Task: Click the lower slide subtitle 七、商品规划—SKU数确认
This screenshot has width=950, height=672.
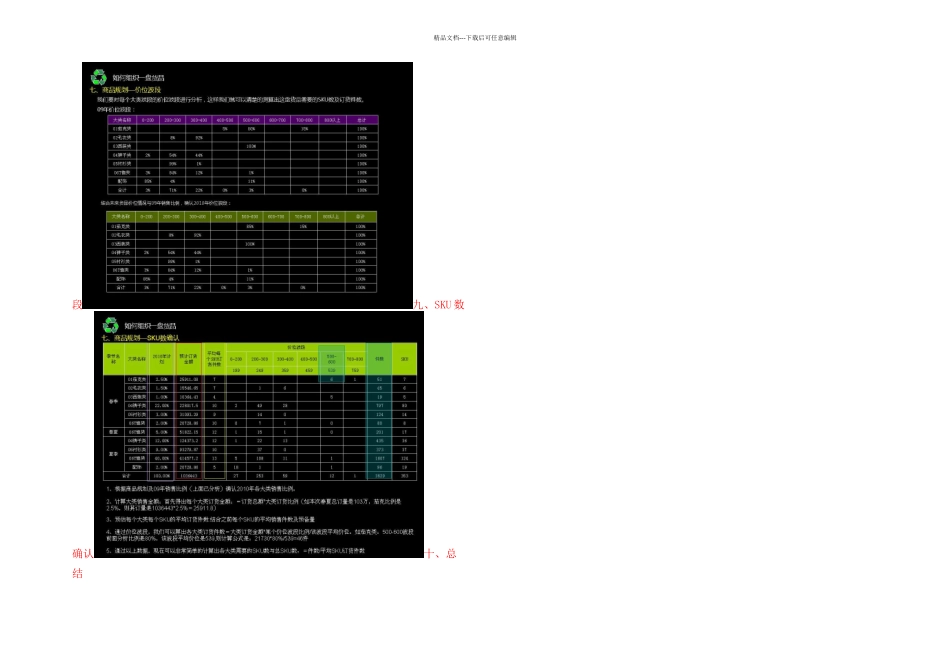Action: coord(141,338)
